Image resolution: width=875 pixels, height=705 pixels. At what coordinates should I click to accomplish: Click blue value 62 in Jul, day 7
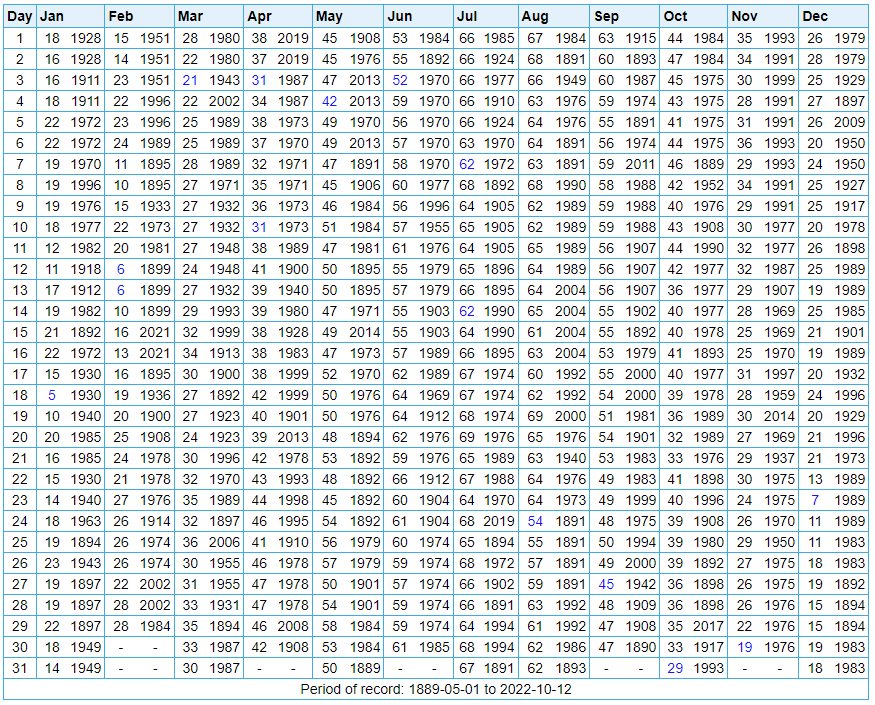(x=466, y=164)
